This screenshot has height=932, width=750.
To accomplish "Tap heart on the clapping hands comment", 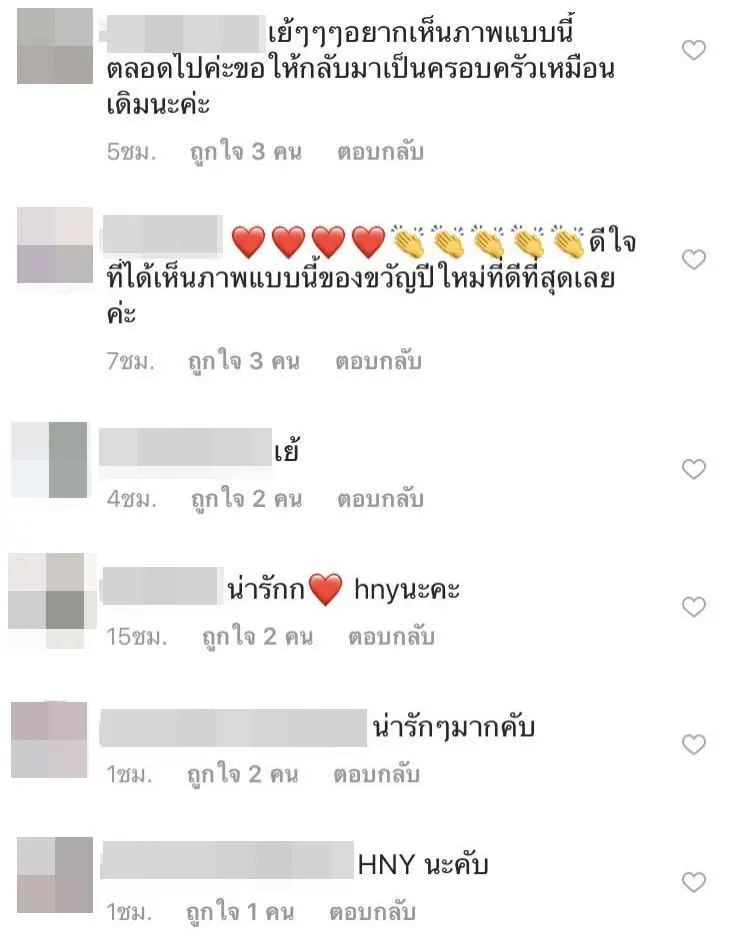I will pos(693,260).
